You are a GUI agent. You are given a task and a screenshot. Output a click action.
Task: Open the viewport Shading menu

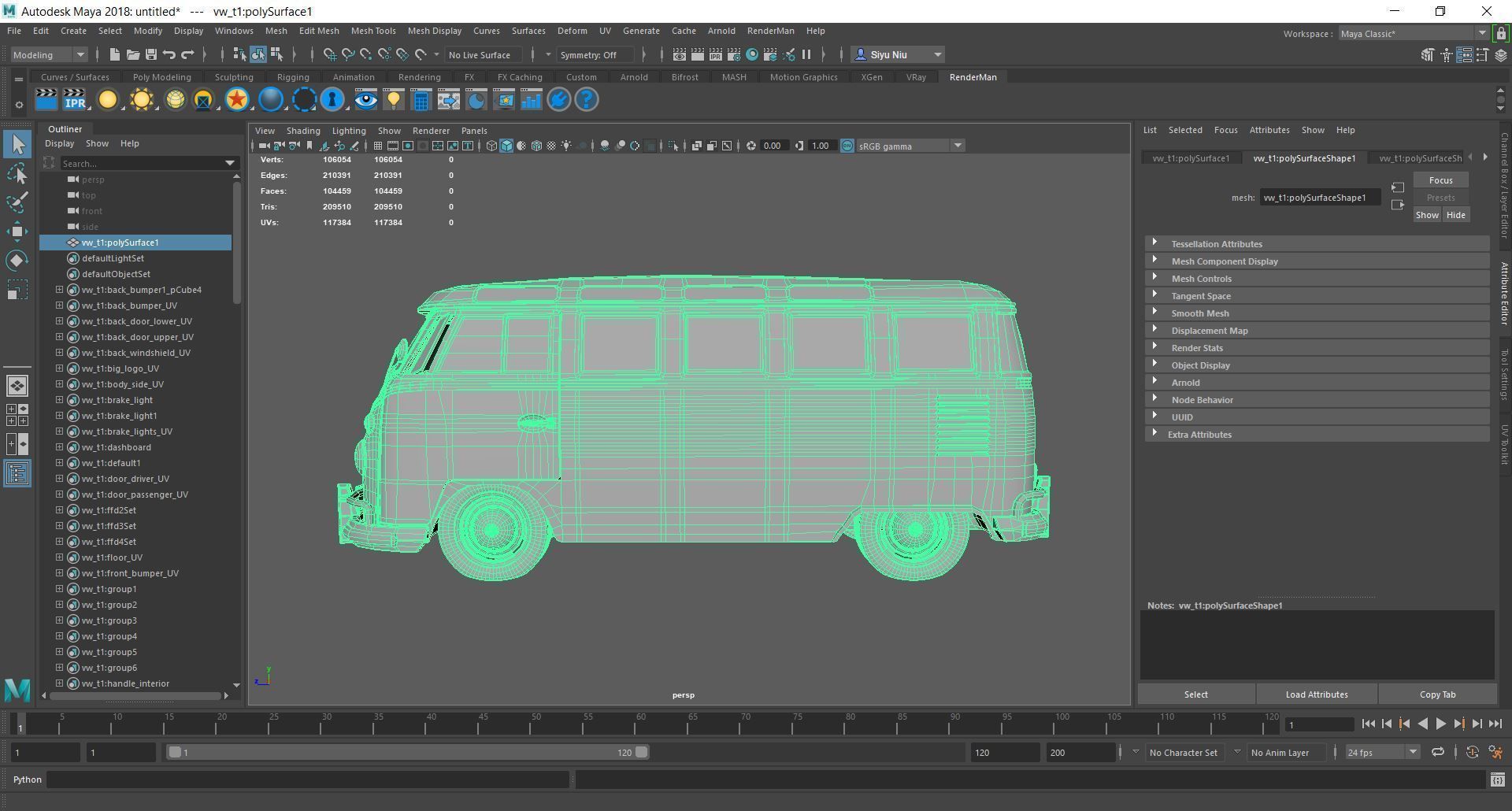point(303,131)
